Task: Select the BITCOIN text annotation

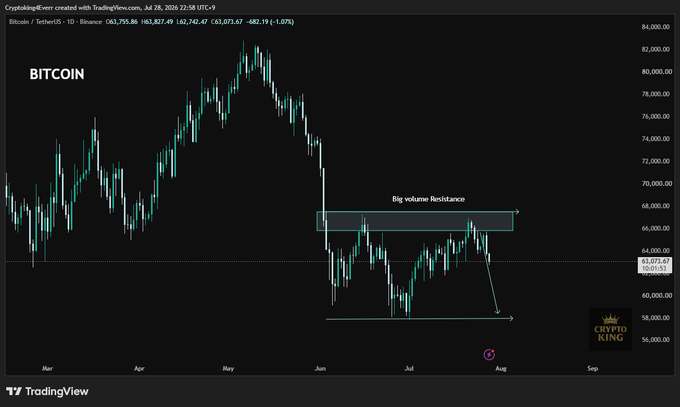Action: point(57,74)
